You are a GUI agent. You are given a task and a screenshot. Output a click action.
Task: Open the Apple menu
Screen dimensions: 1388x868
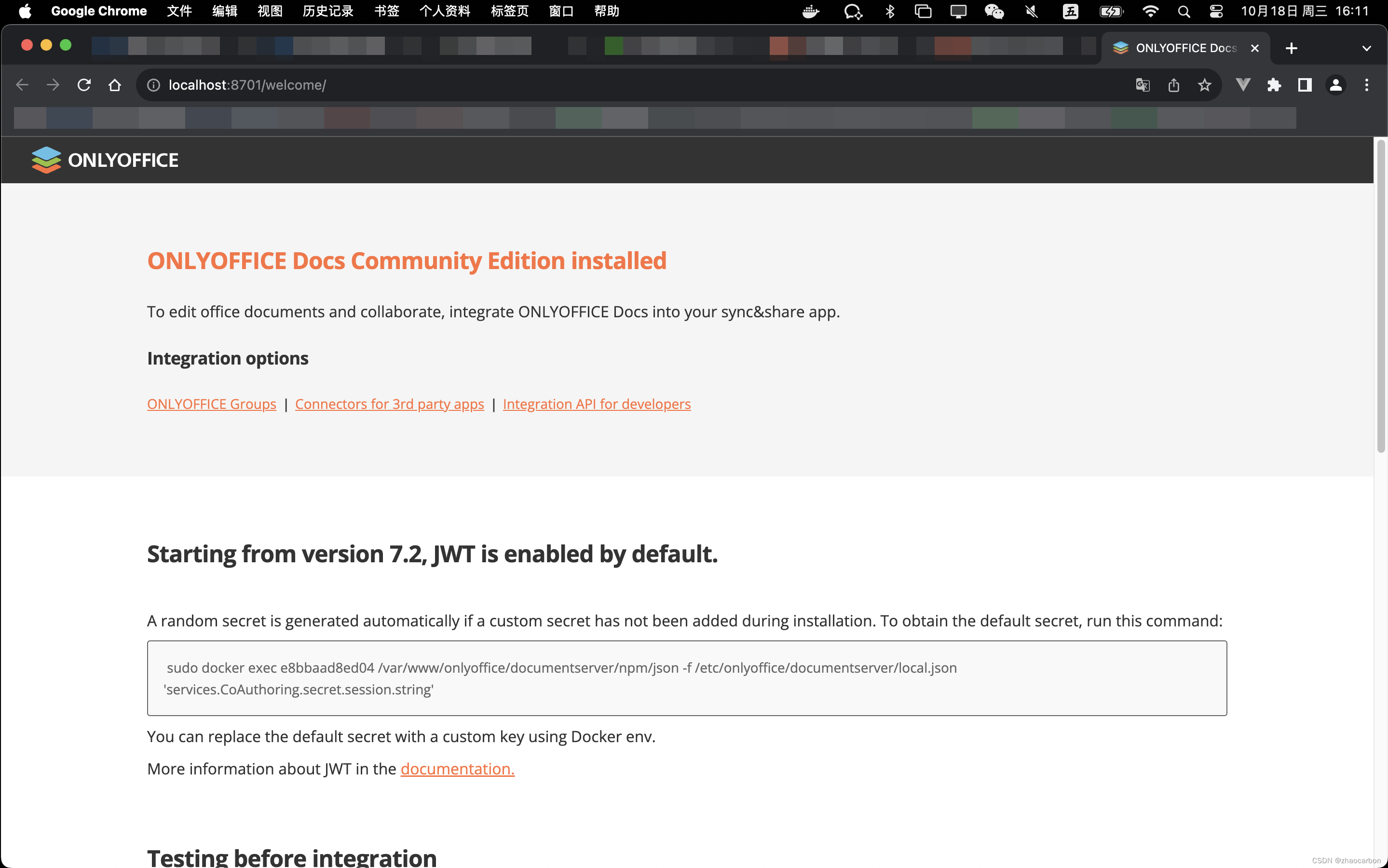[25, 12]
